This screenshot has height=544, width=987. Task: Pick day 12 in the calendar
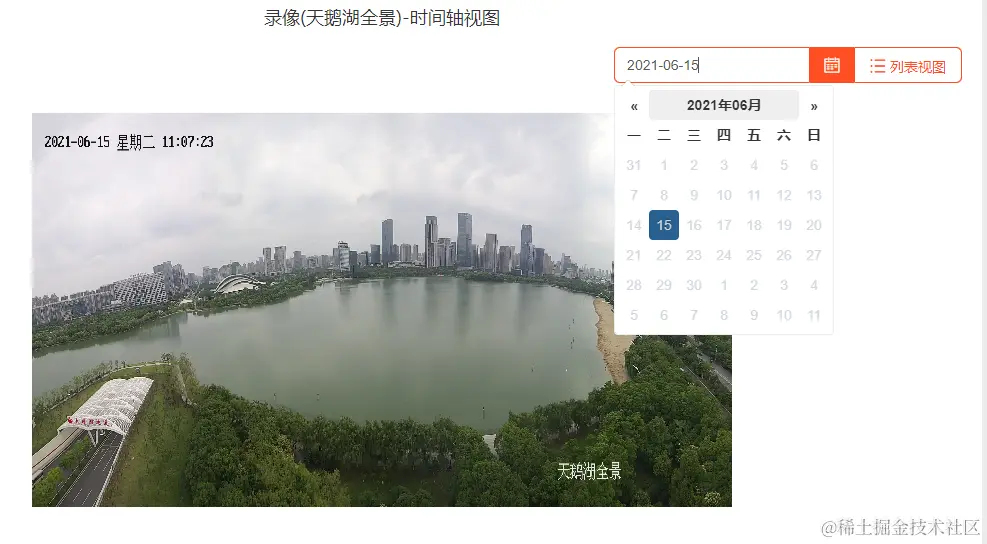click(x=784, y=195)
